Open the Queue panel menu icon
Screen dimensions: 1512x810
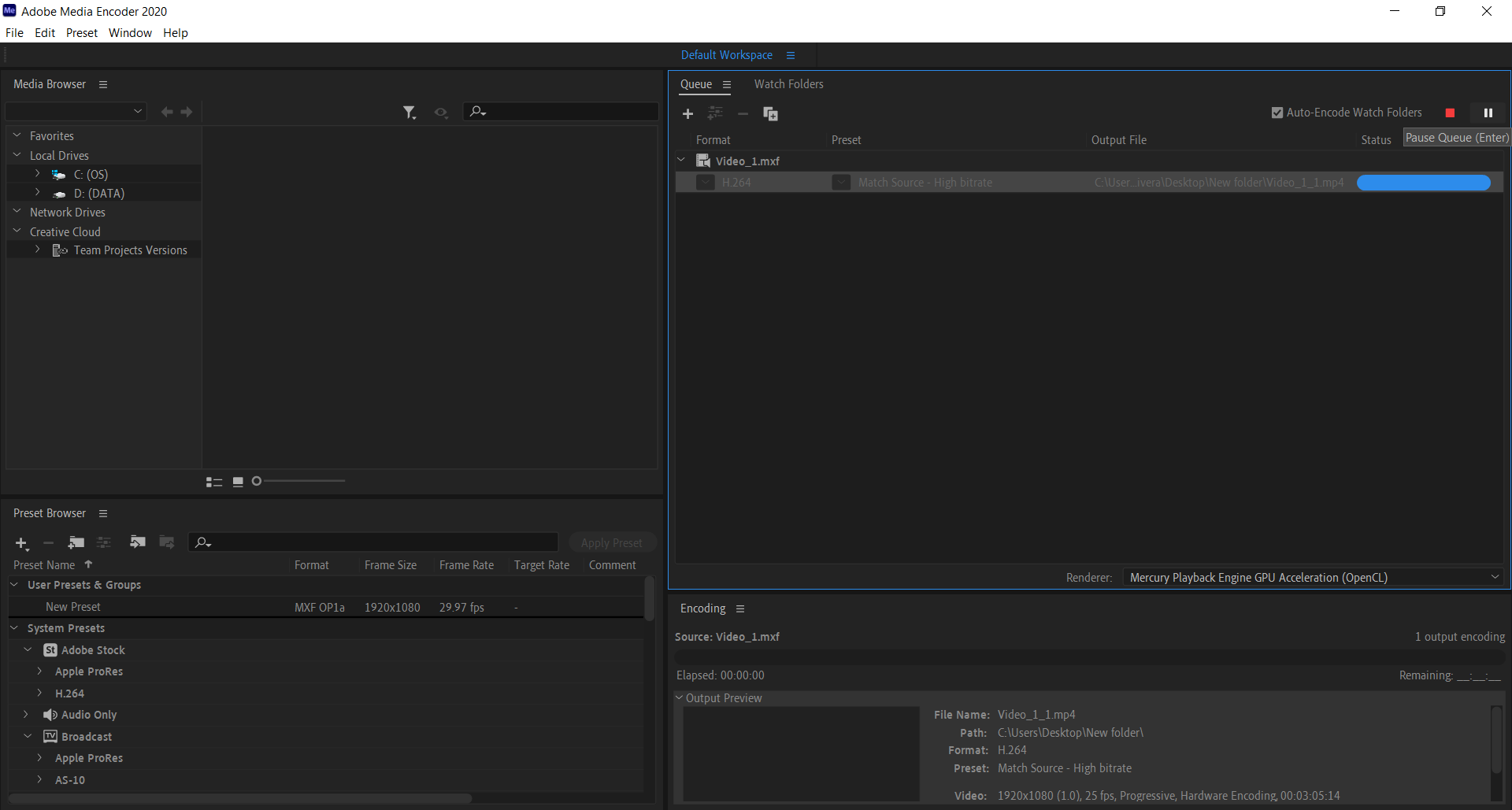(x=727, y=85)
